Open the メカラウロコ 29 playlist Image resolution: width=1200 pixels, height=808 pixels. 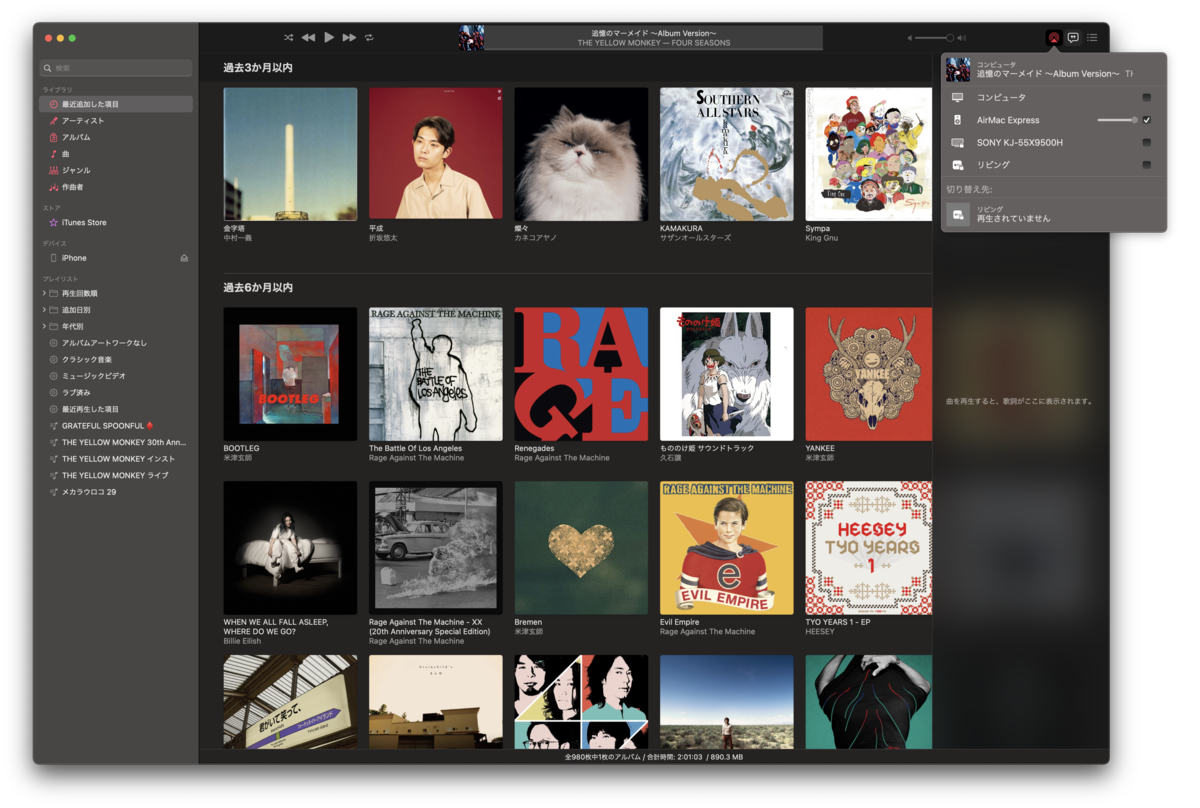[x=89, y=492]
